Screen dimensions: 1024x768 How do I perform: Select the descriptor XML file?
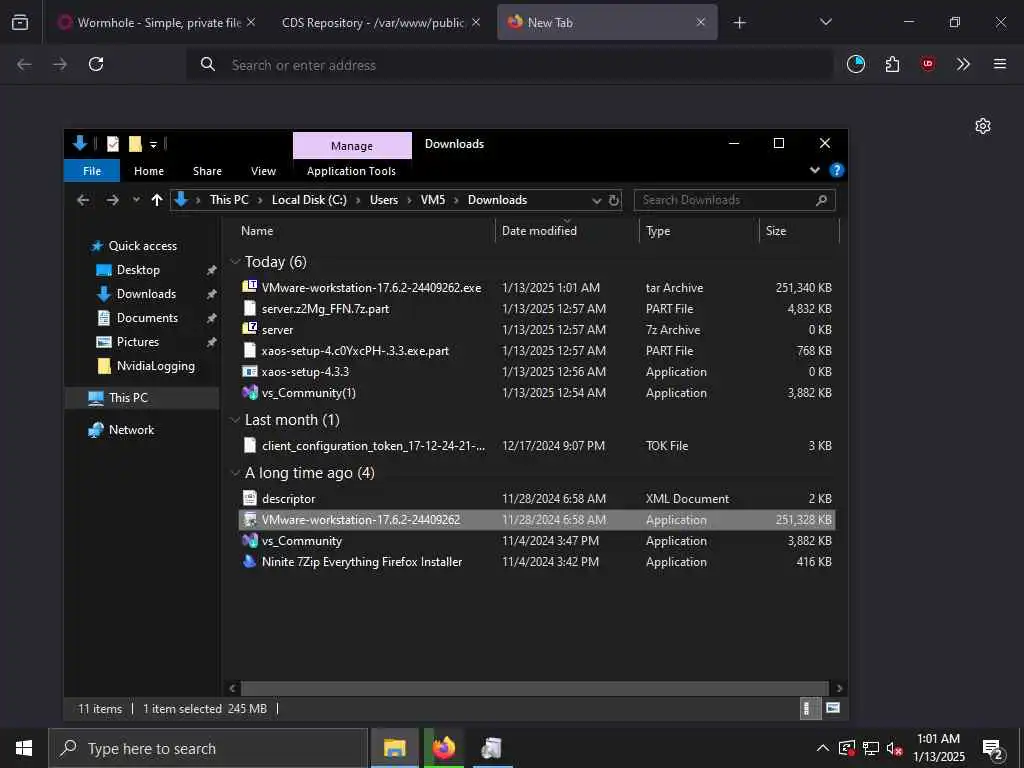click(537, 499)
